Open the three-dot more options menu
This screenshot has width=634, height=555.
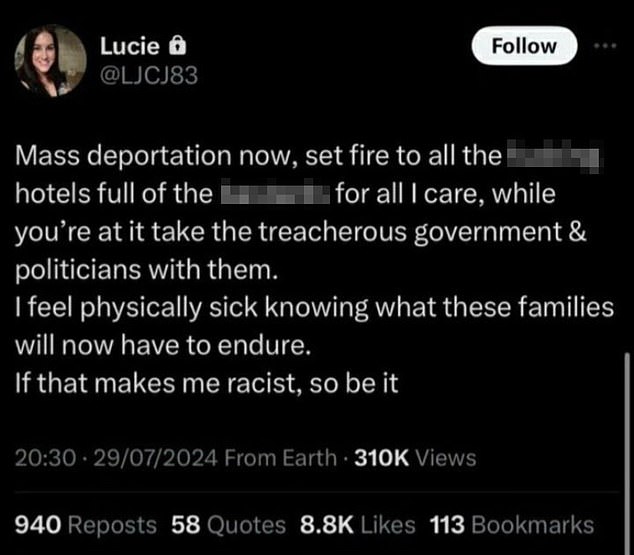pyautogui.click(x=605, y=46)
